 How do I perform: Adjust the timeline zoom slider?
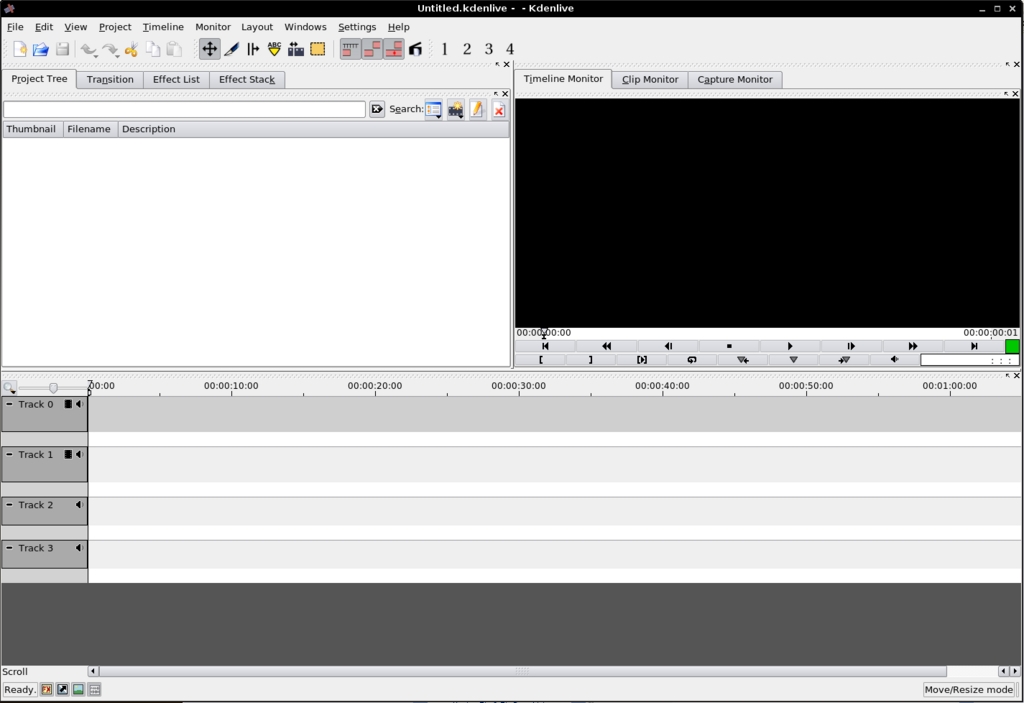(52, 387)
